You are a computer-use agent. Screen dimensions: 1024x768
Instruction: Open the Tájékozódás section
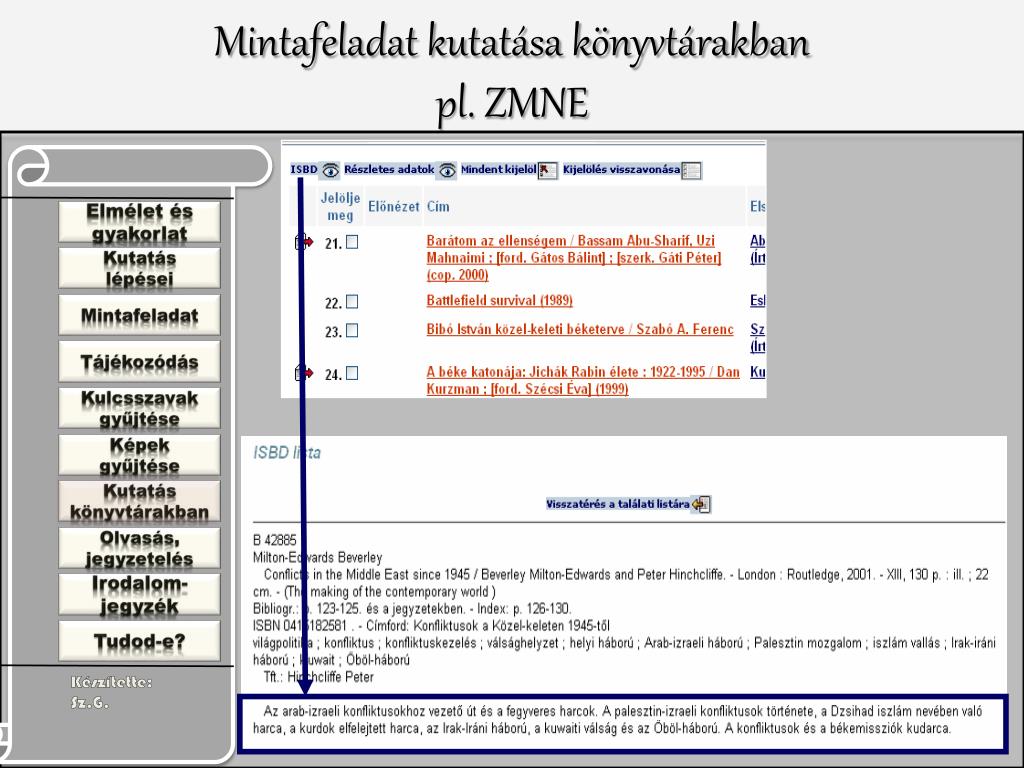(x=139, y=362)
